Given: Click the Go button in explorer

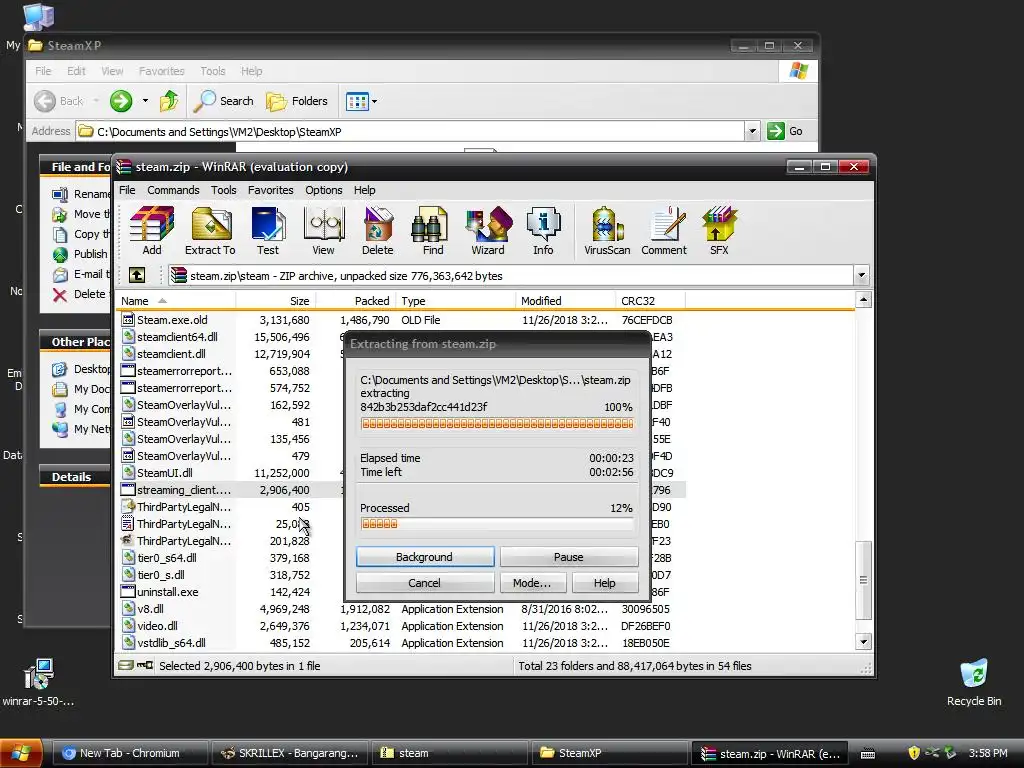Looking at the screenshot, I should 785,131.
